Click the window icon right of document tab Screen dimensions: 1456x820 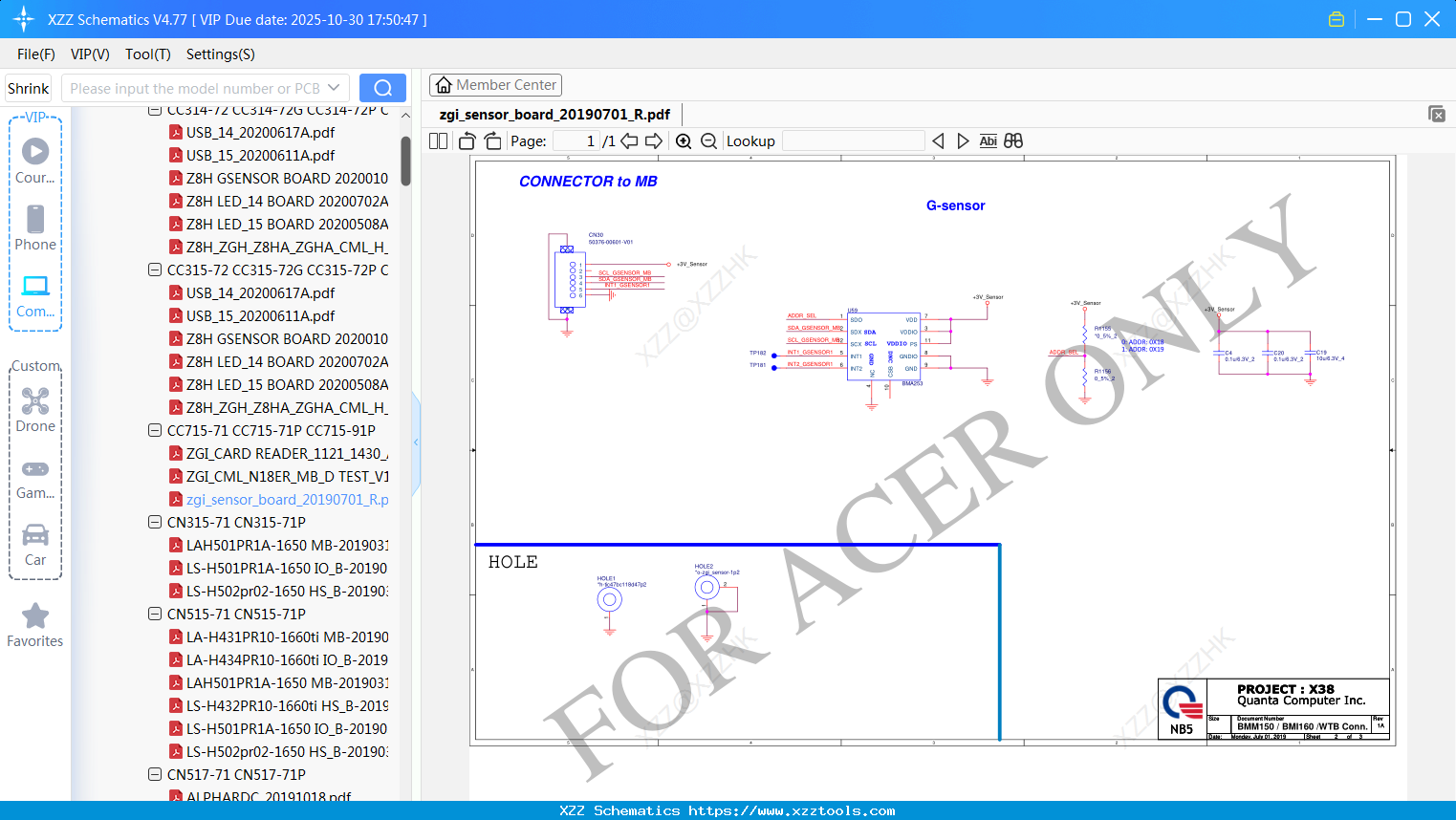click(x=1437, y=114)
